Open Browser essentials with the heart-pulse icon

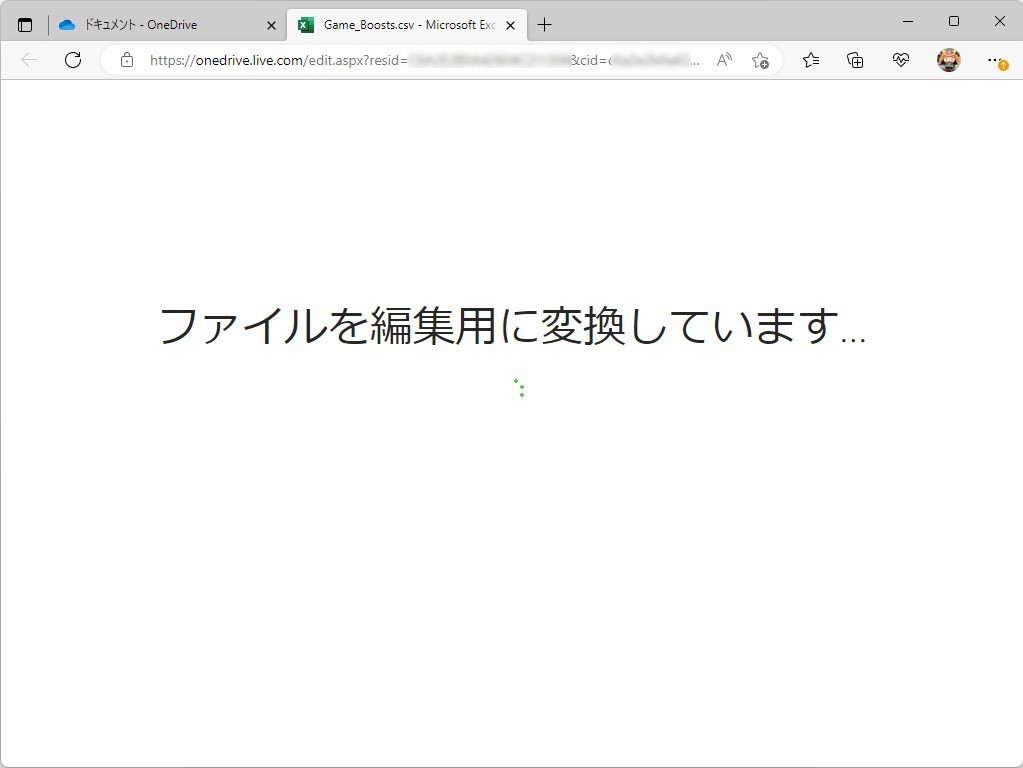(900, 60)
